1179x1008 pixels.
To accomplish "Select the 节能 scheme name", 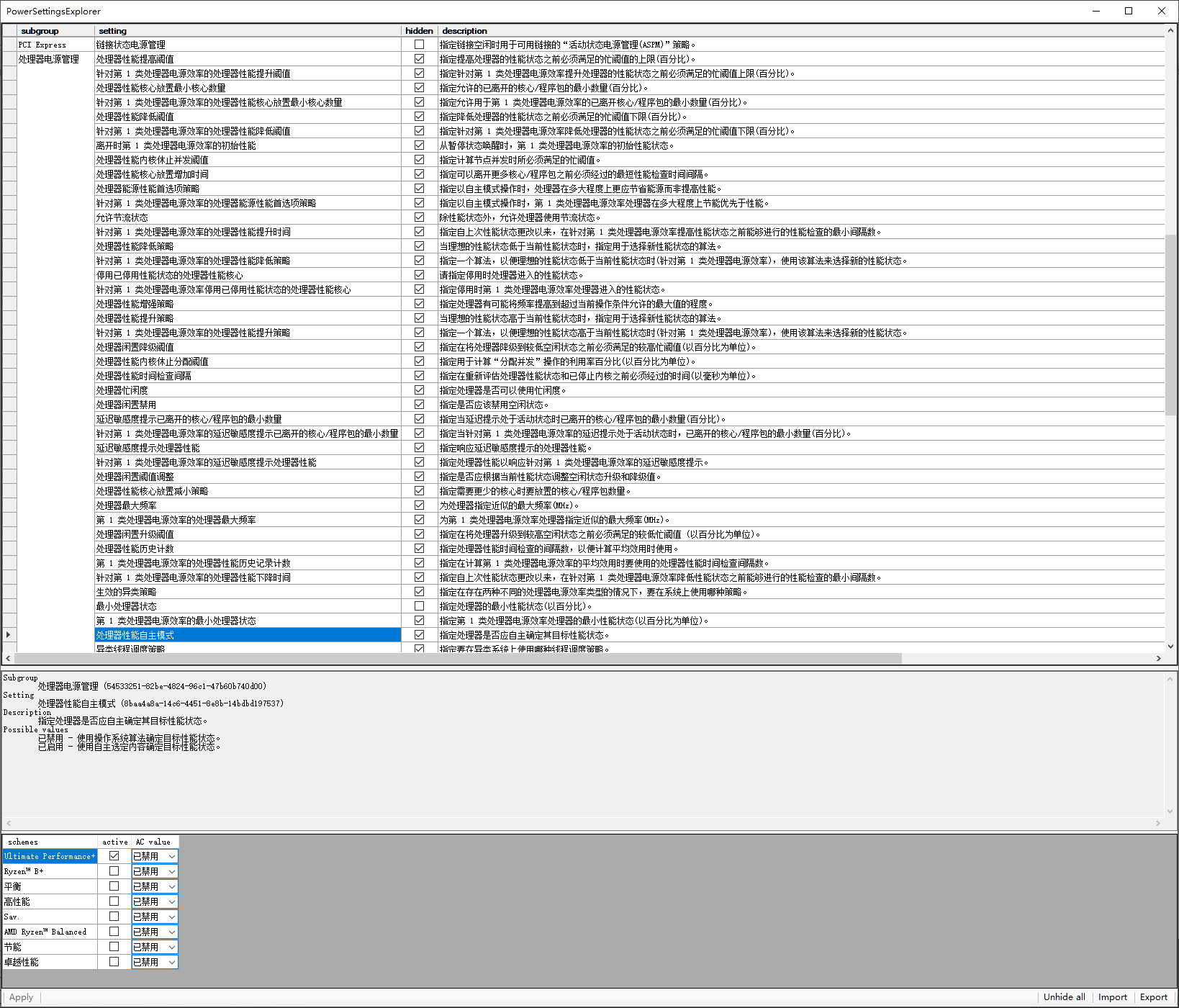I will click(x=50, y=947).
